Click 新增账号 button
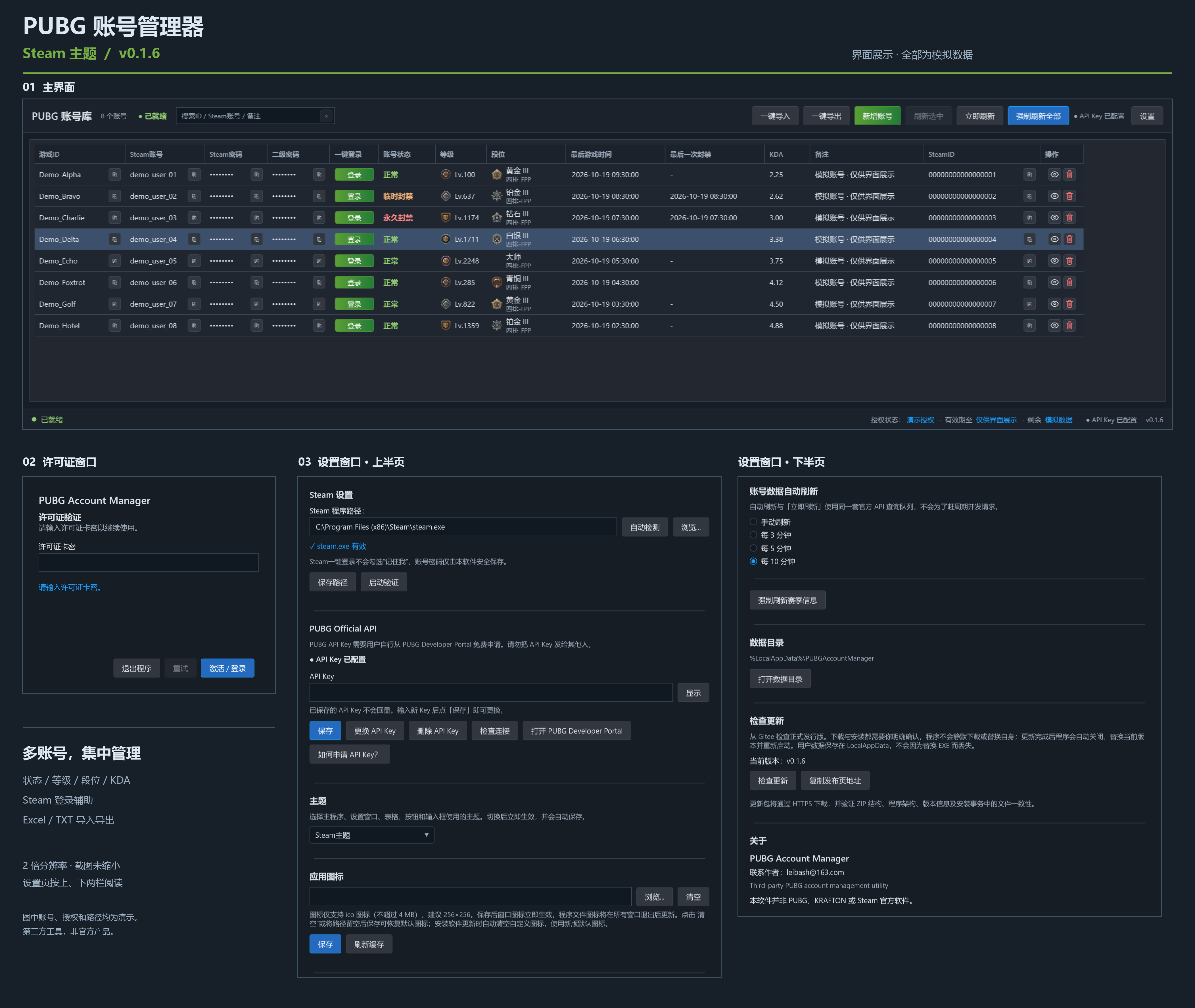The height and width of the screenshot is (1008, 1195). 877,117
